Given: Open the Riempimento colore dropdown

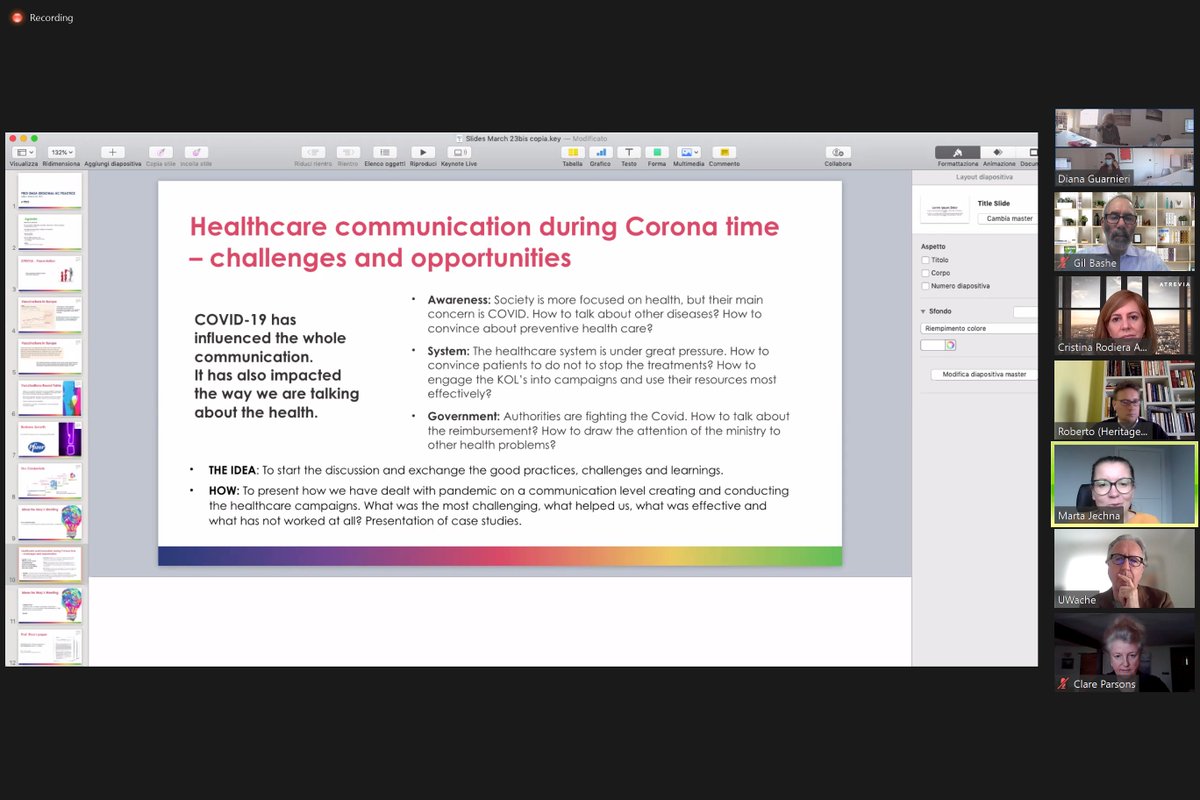Looking at the screenshot, I should coord(979,328).
